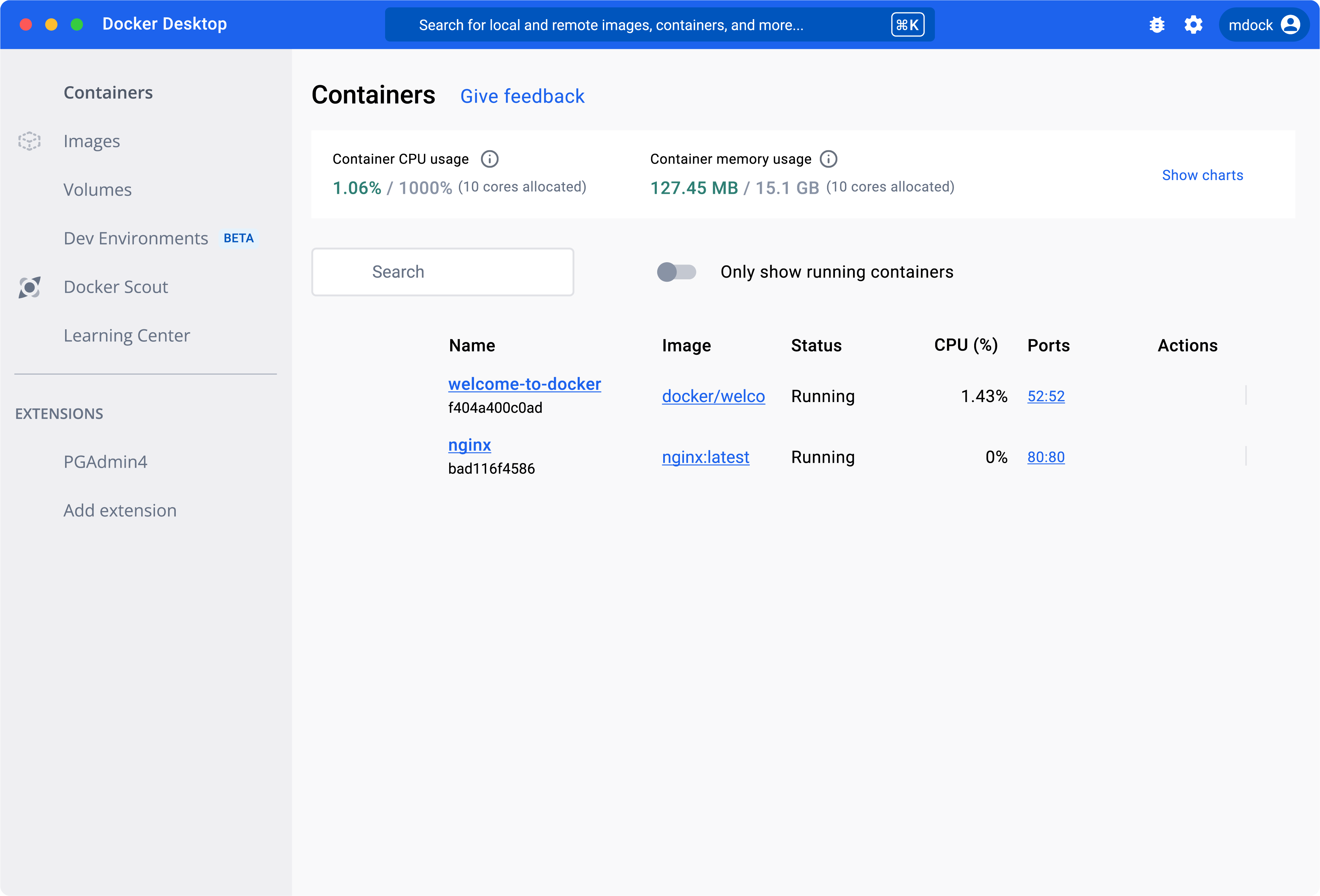
Task: Open port 80:80 link
Action: 1045,457
